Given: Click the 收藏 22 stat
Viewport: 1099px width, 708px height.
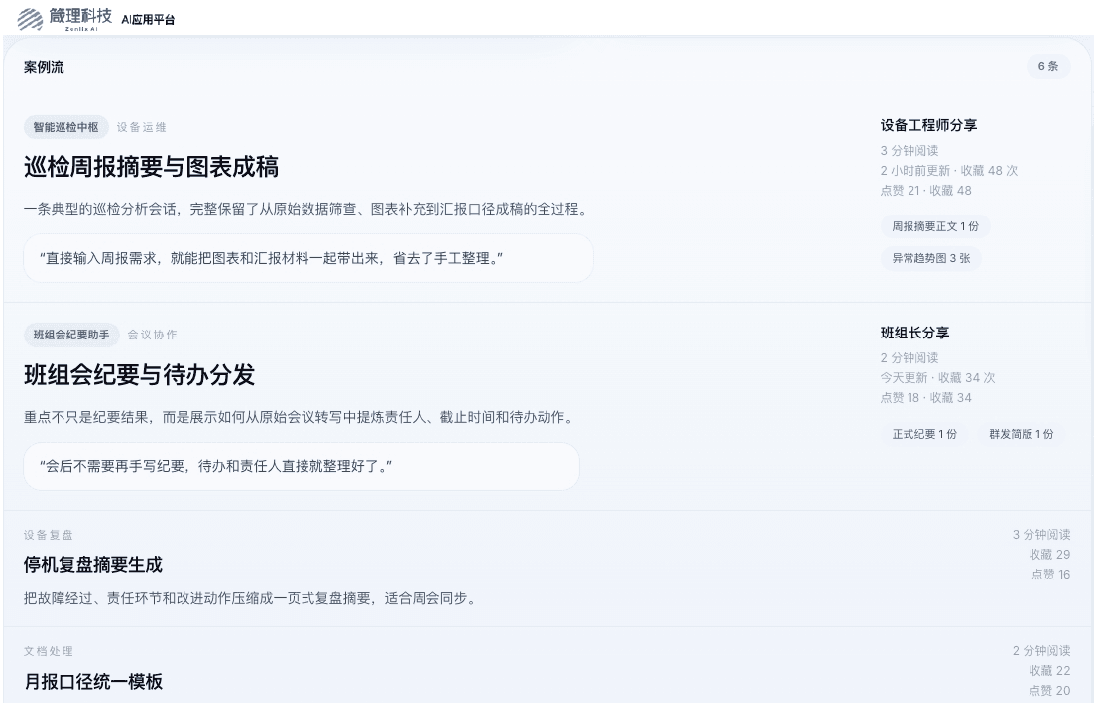Looking at the screenshot, I should 1050,671.
